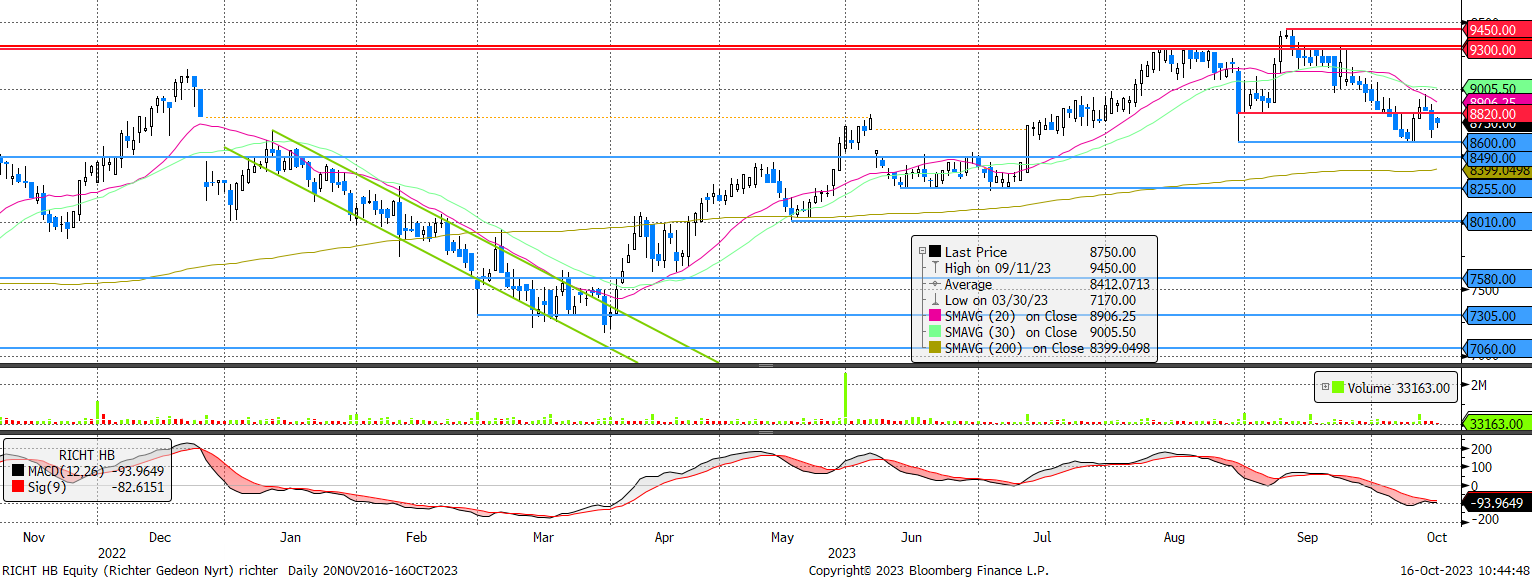Click the Low marker icon in legend

[x=934, y=300]
